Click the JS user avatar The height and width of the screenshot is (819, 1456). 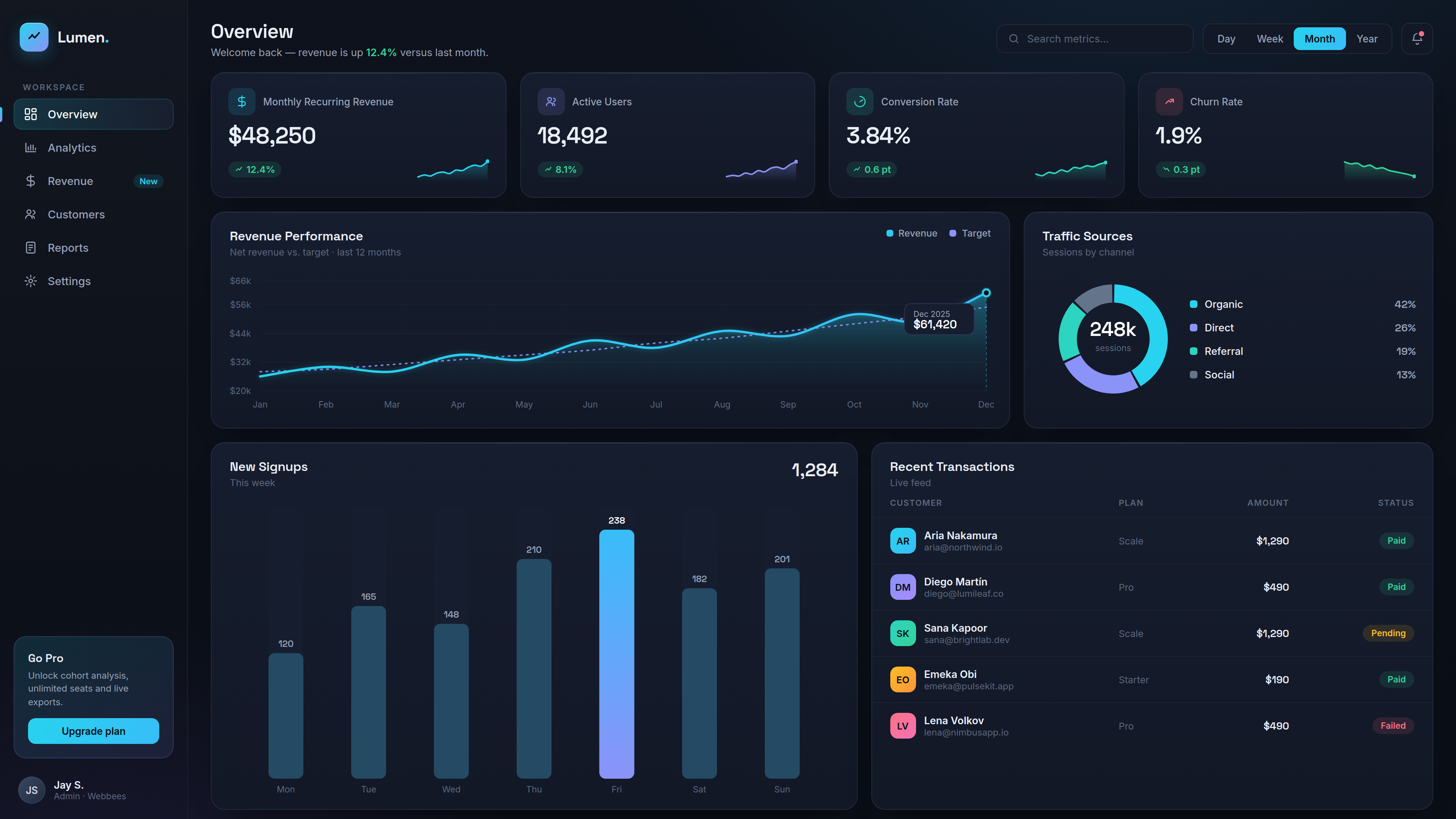[31, 790]
